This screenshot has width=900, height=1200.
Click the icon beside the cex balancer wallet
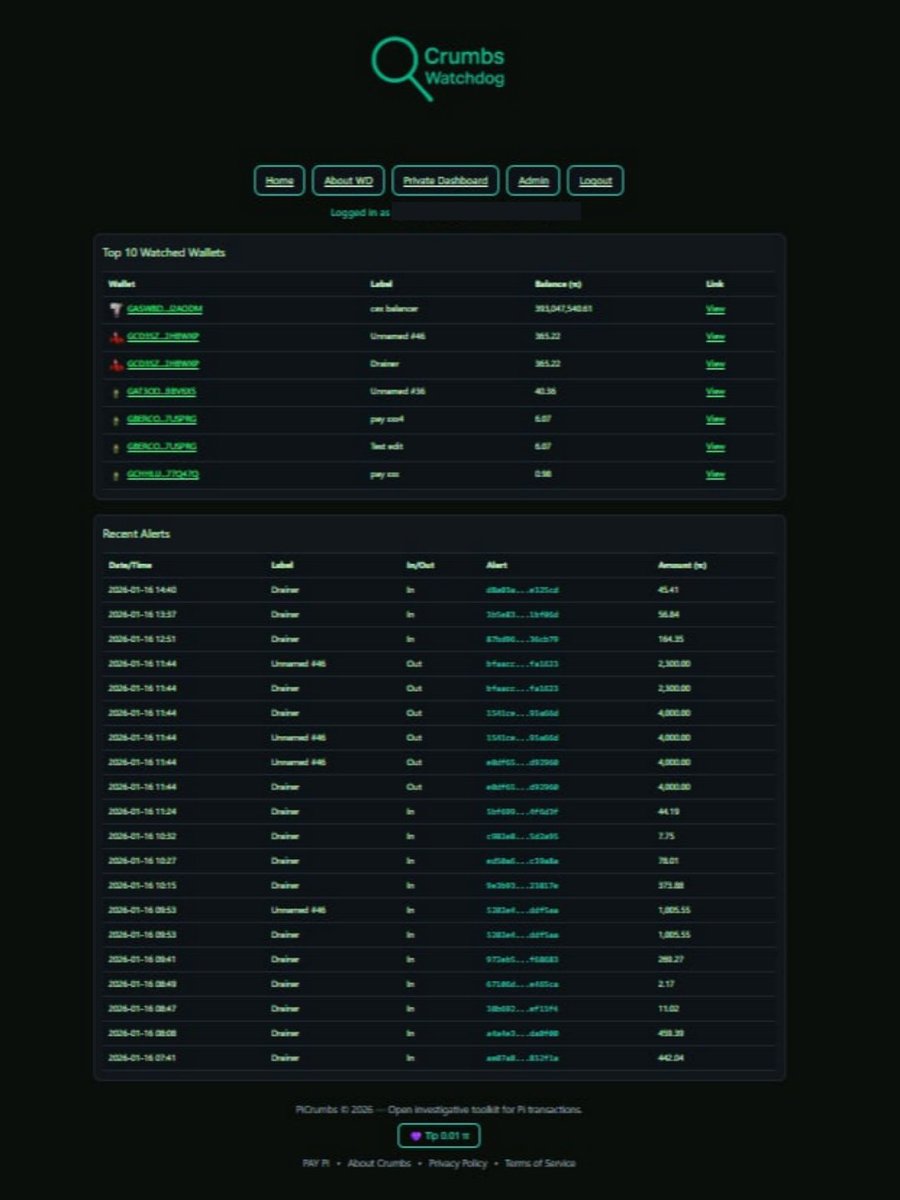tap(116, 309)
